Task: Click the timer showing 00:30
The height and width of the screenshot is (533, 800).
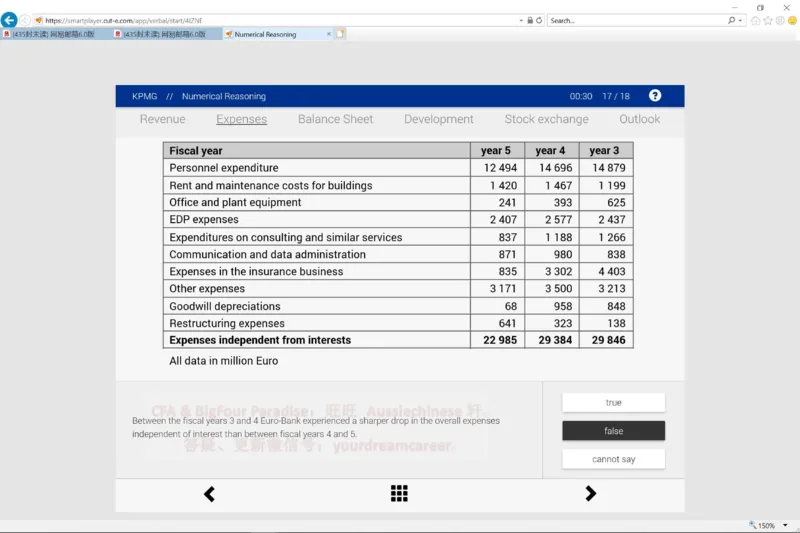Action: coord(581,96)
